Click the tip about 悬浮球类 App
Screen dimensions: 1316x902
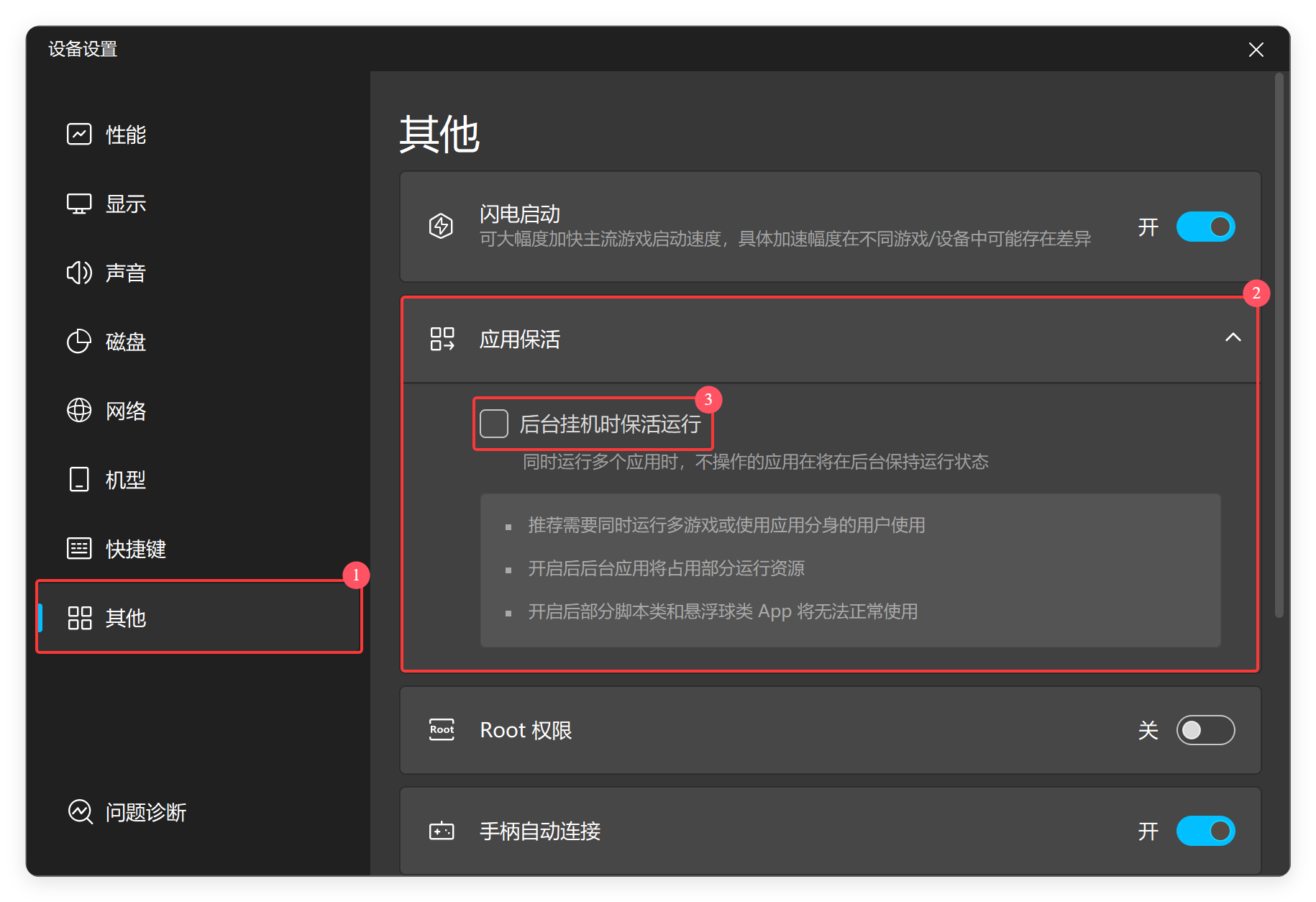[723, 611]
